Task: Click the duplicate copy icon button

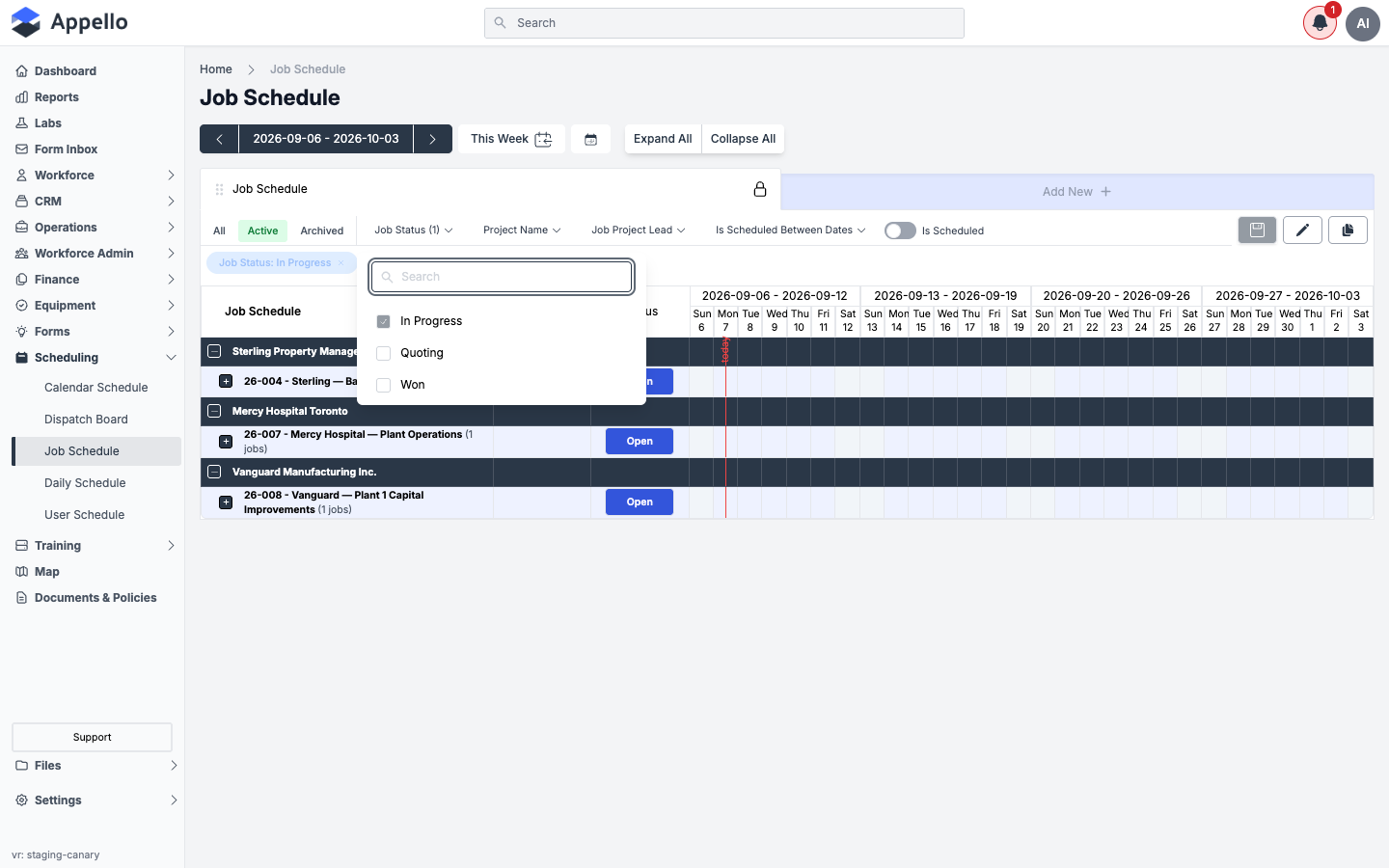Action: pyautogui.click(x=1348, y=230)
